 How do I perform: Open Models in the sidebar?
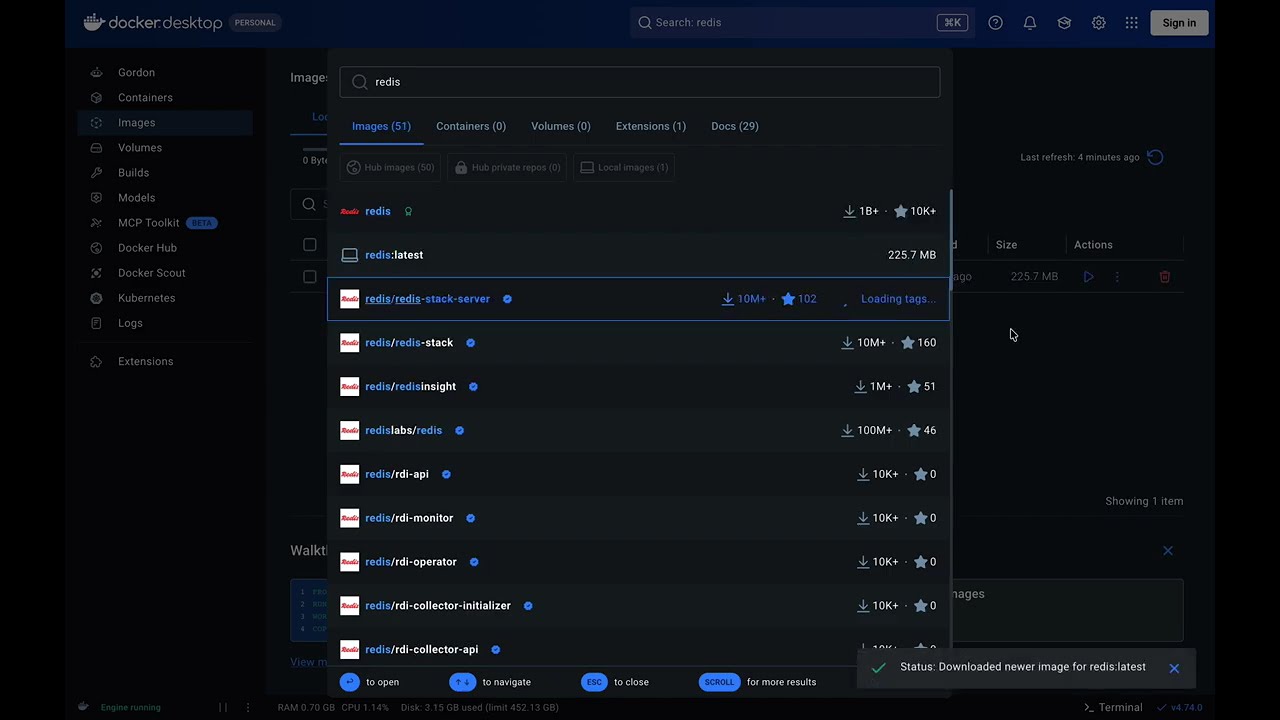click(x=136, y=198)
